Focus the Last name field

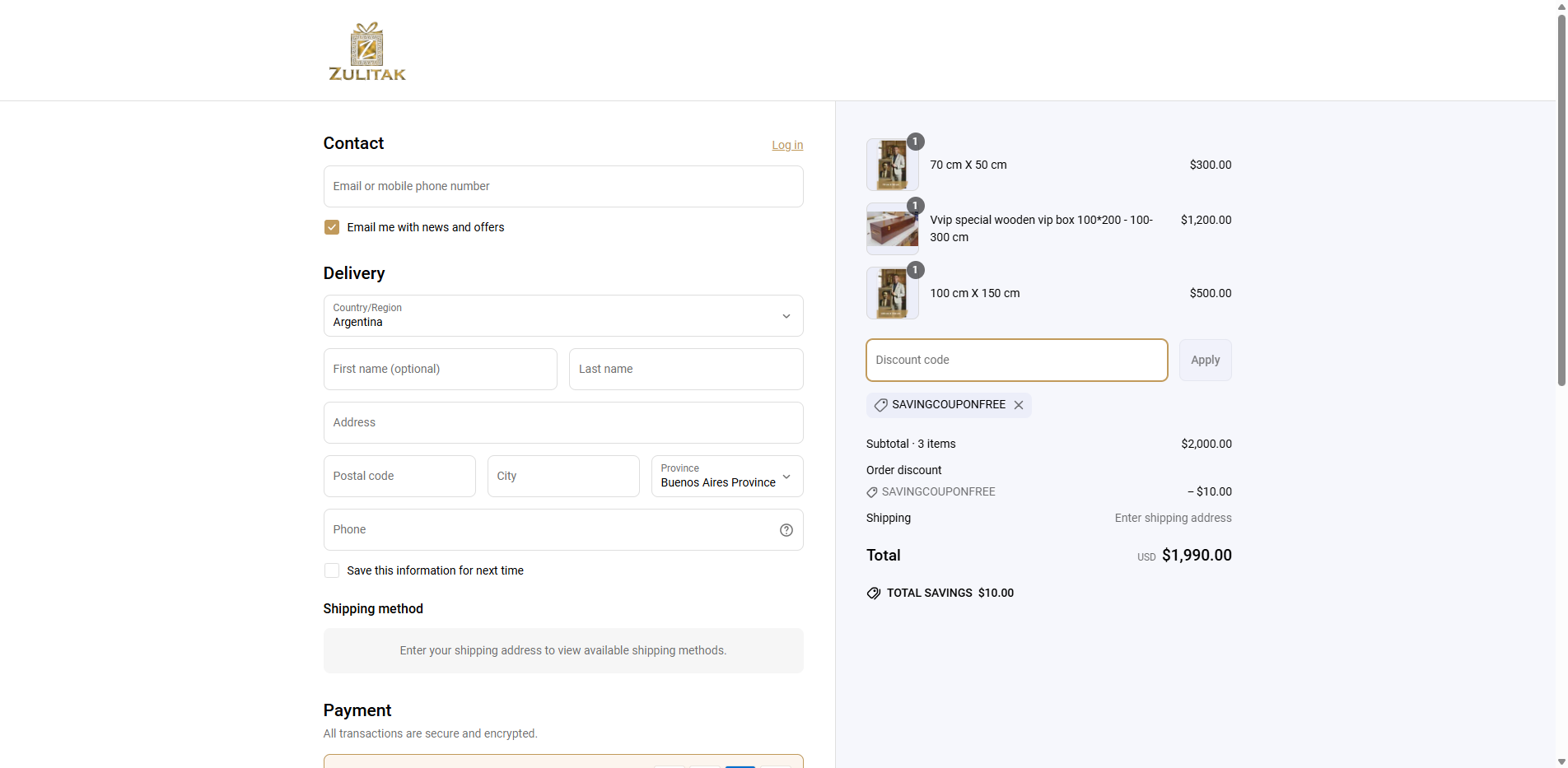(x=686, y=370)
